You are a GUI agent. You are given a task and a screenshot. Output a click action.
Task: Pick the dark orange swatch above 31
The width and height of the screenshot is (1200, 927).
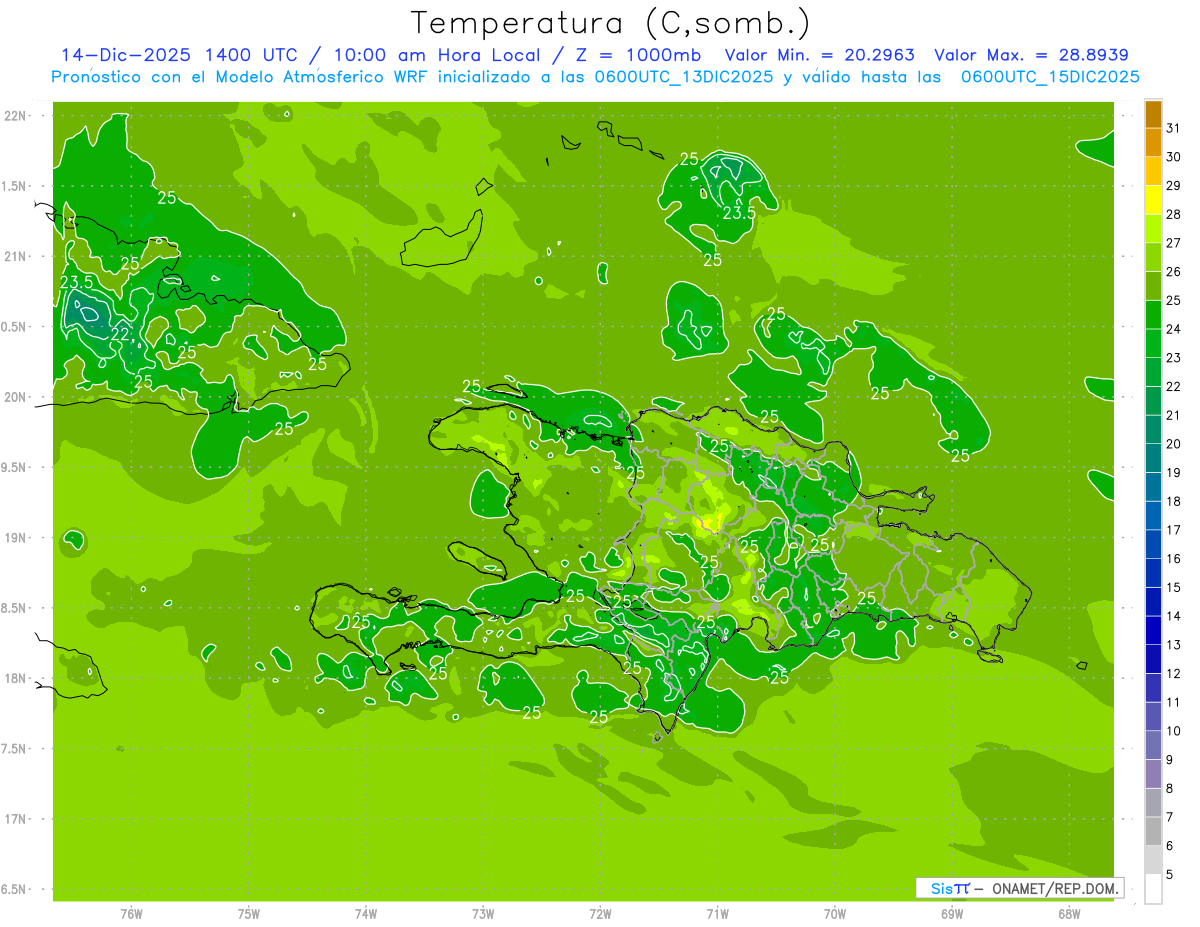pyautogui.click(x=1153, y=114)
